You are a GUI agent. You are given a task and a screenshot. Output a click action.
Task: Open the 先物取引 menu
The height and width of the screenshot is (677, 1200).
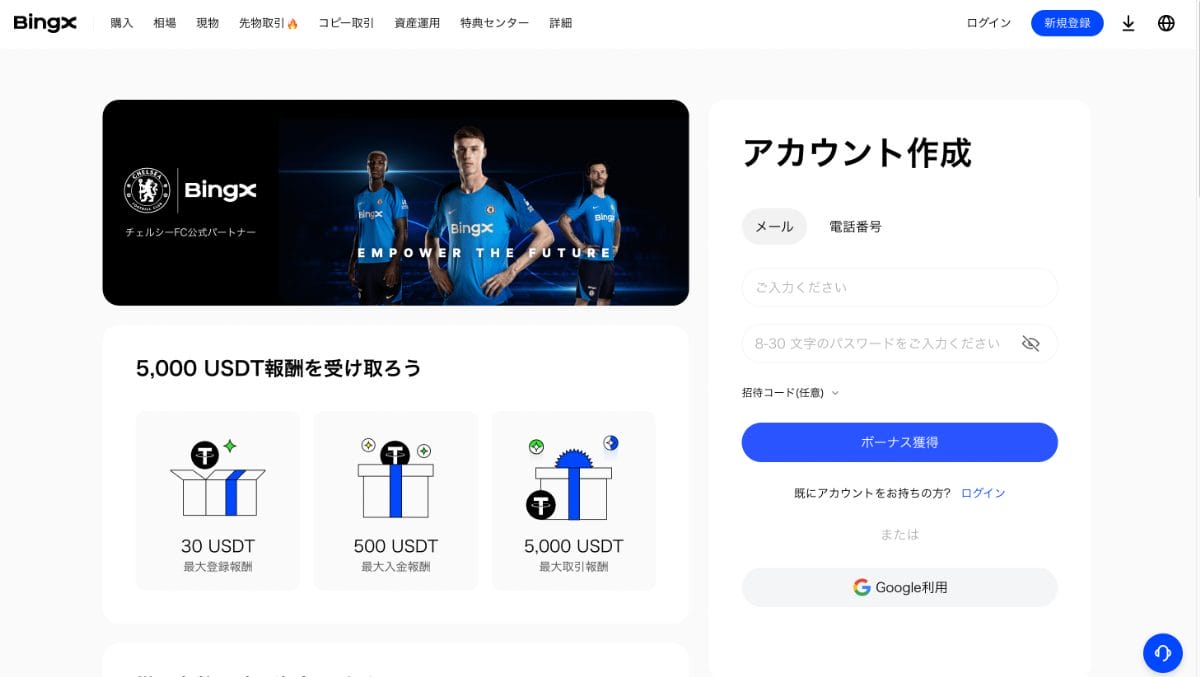point(268,23)
